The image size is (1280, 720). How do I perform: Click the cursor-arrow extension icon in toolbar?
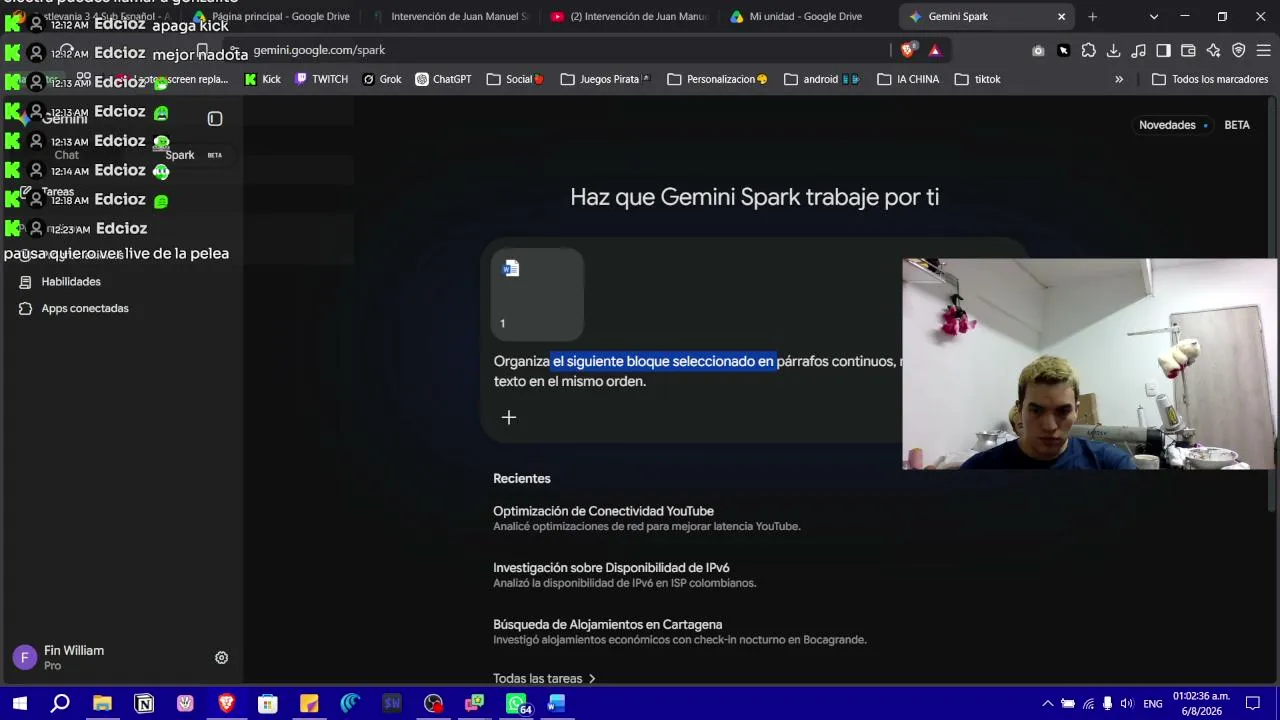pyautogui.click(x=1063, y=51)
